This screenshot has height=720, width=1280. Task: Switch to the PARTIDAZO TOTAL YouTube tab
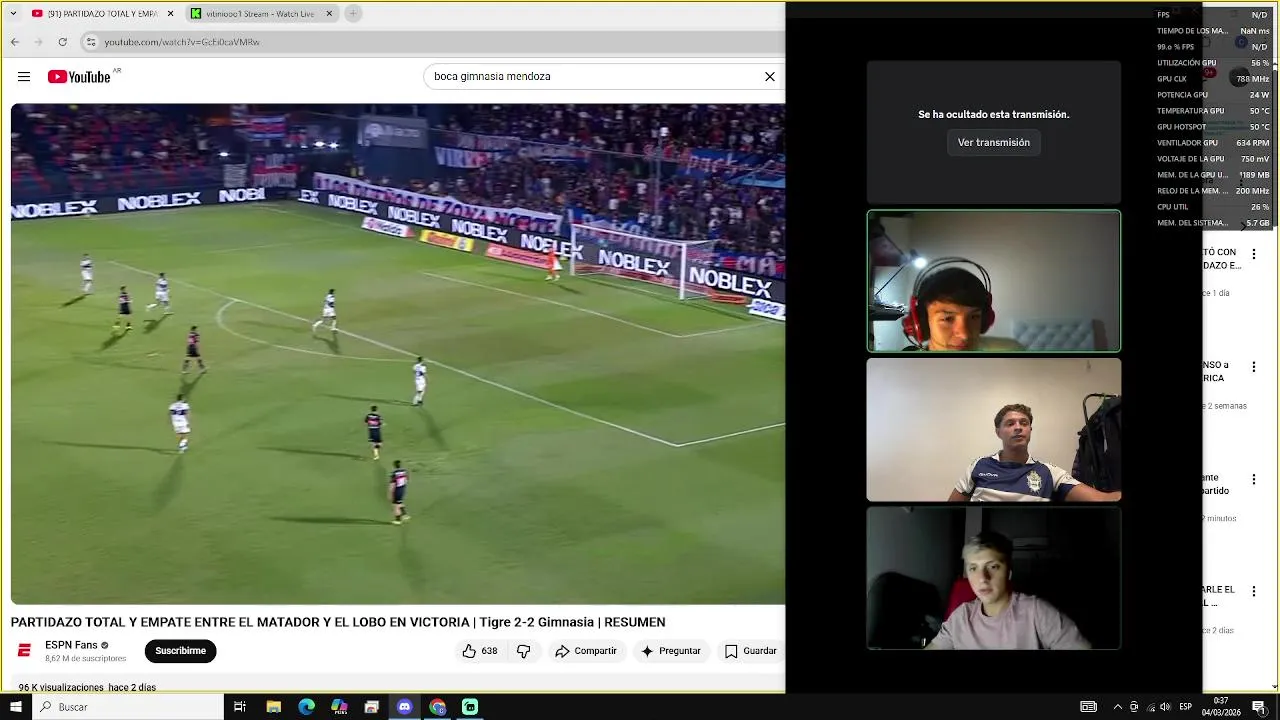pos(101,14)
